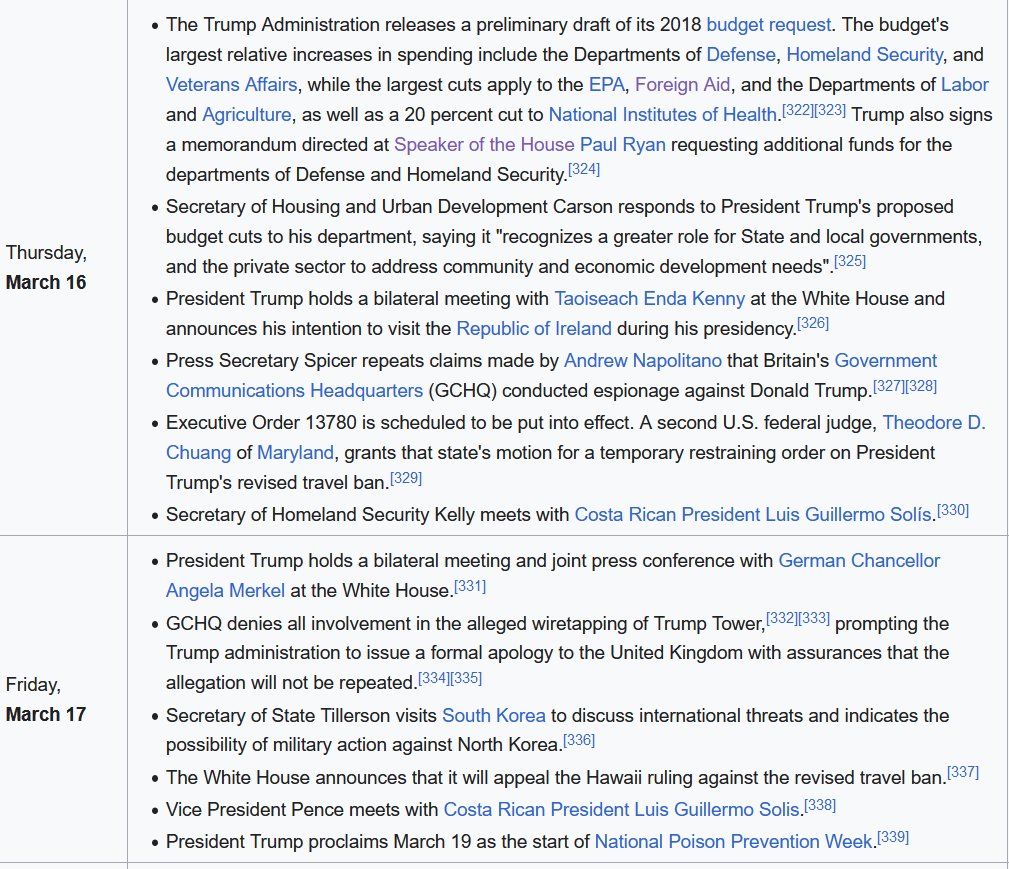Click the EPA link

pyautogui.click(x=606, y=85)
